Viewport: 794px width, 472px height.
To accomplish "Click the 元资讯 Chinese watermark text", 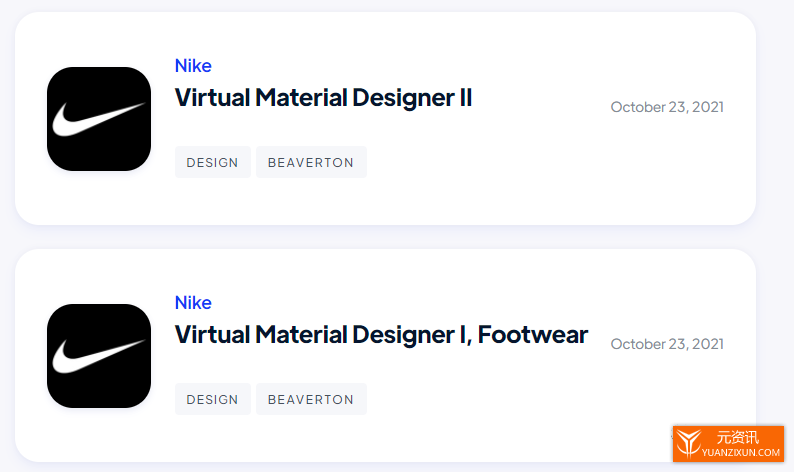I will click(737, 437).
